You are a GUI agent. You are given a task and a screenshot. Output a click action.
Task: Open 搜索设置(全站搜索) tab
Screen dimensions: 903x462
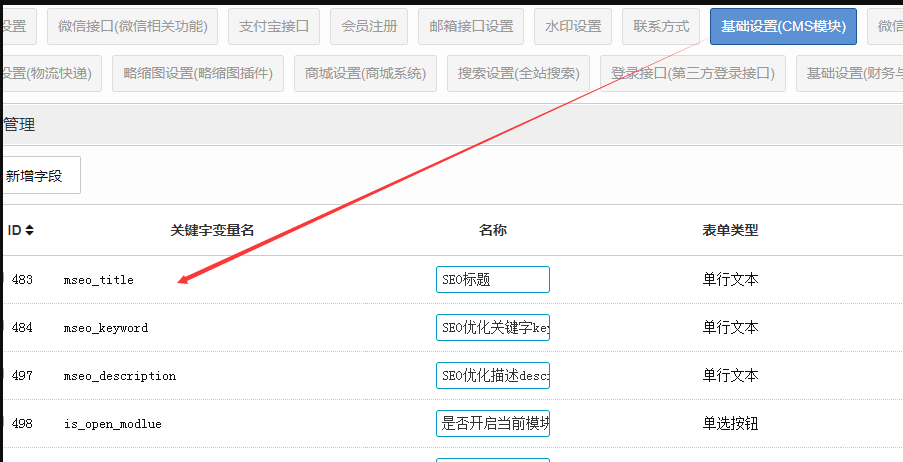[x=518, y=74]
